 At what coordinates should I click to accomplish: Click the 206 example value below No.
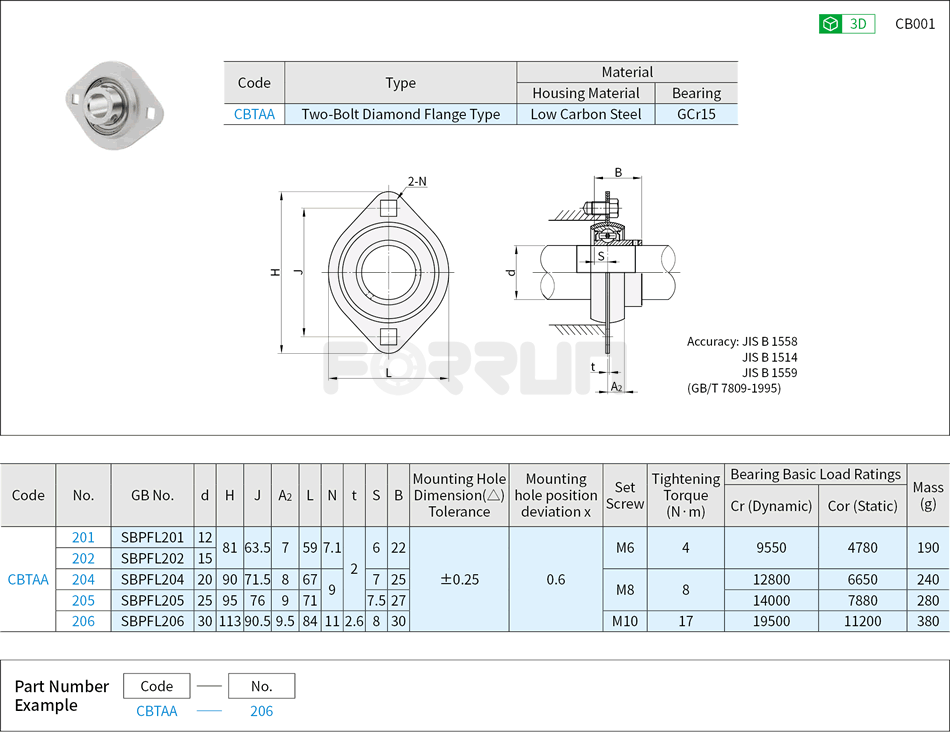pyautogui.click(x=261, y=711)
